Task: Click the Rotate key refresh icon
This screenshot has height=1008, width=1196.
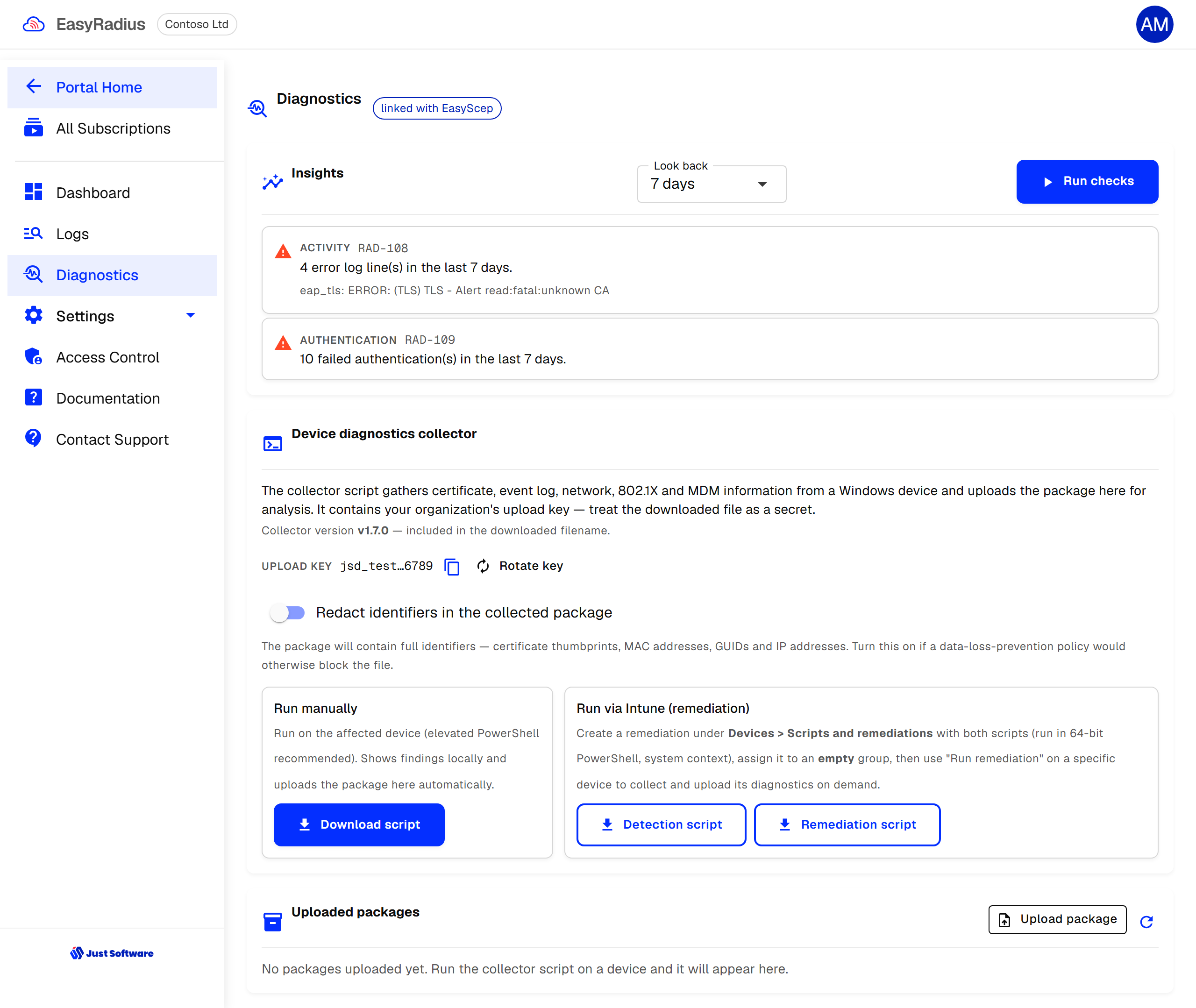Action: click(484, 566)
